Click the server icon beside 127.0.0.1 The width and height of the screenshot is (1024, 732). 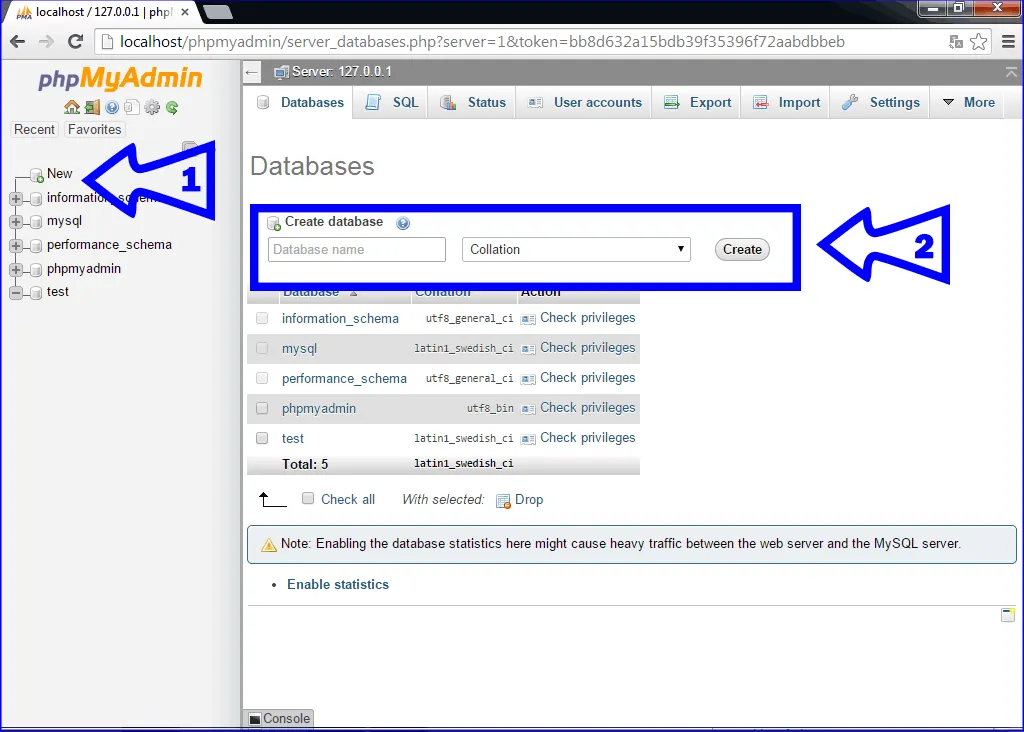pyautogui.click(x=281, y=72)
